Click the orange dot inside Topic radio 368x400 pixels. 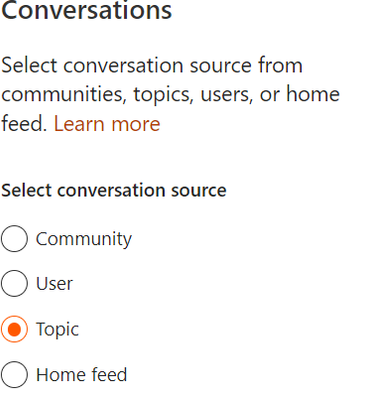tap(14, 329)
